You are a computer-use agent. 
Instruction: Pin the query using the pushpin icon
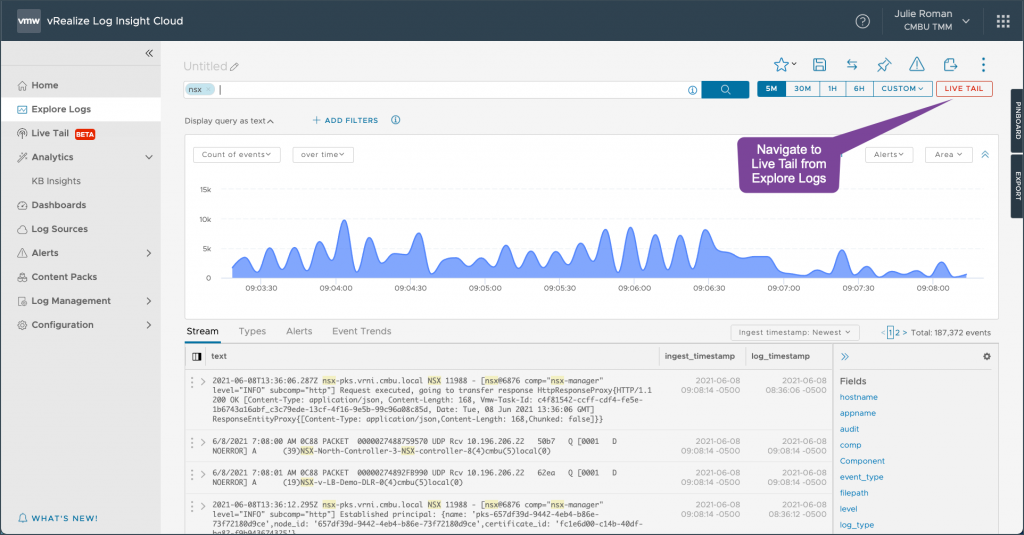tap(883, 65)
